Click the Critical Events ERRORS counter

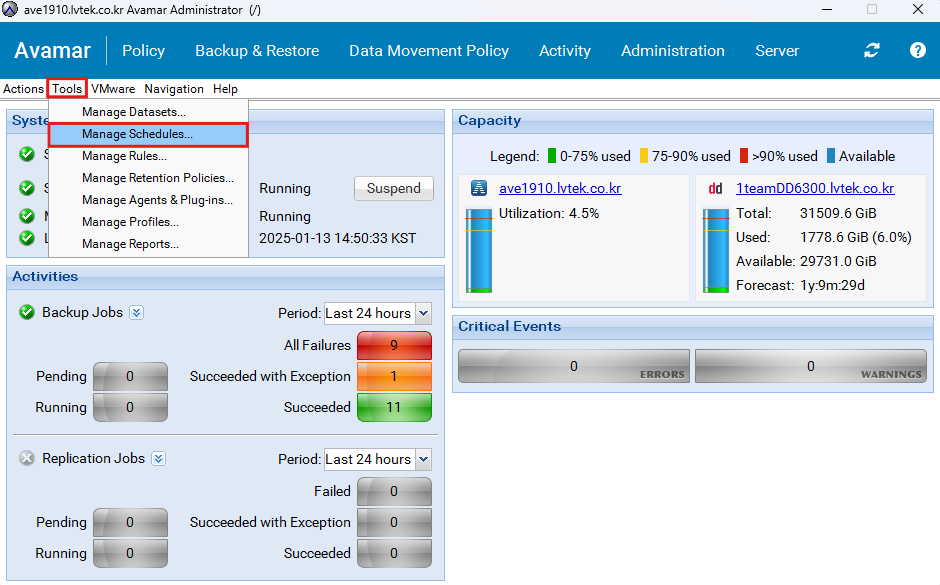click(x=574, y=366)
